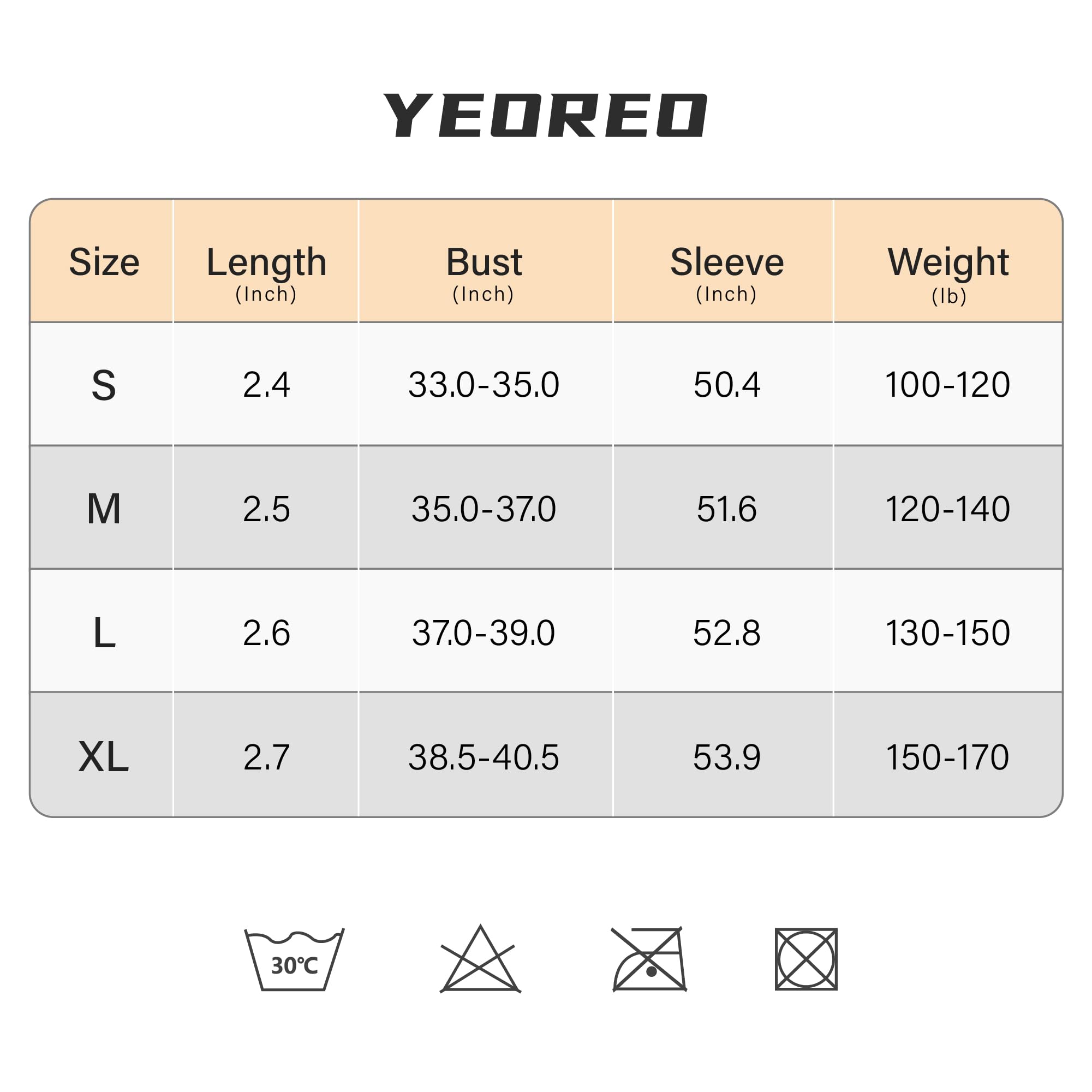Image resolution: width=1092 pixels, height=1092 pixels.
Task: Click the do not iron icon
Action: pos(649,960)
